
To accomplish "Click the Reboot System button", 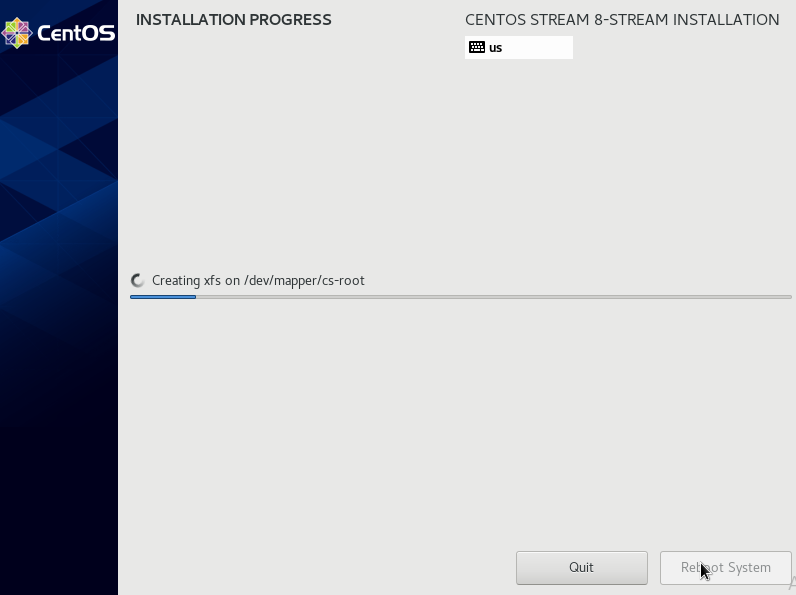I will [725, 568].
